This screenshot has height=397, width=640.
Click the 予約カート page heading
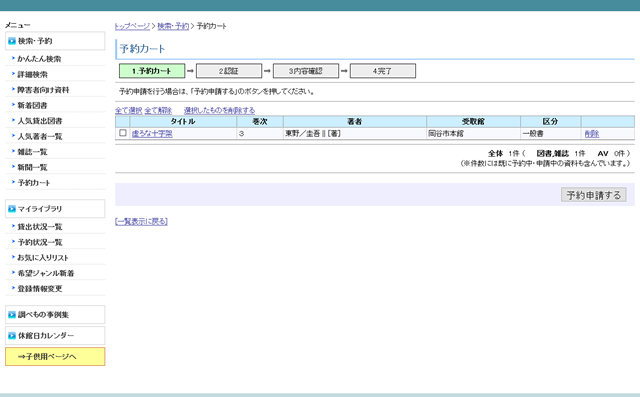[142, 49]
